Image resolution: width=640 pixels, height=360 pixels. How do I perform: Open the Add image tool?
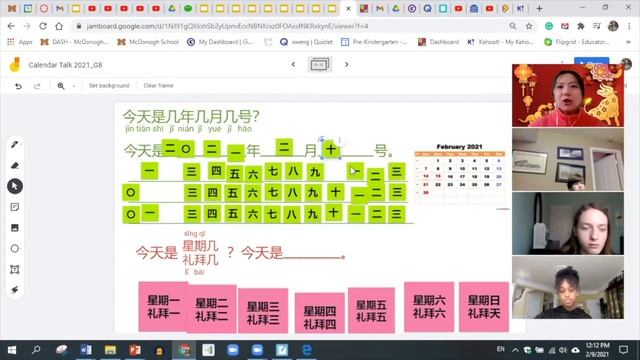(15, 228)
